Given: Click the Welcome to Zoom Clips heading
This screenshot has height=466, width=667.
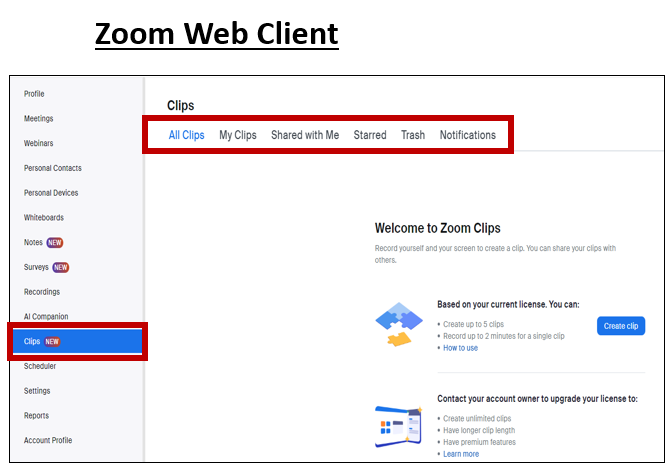Looking at the screenshot, I should coord(437,228).
